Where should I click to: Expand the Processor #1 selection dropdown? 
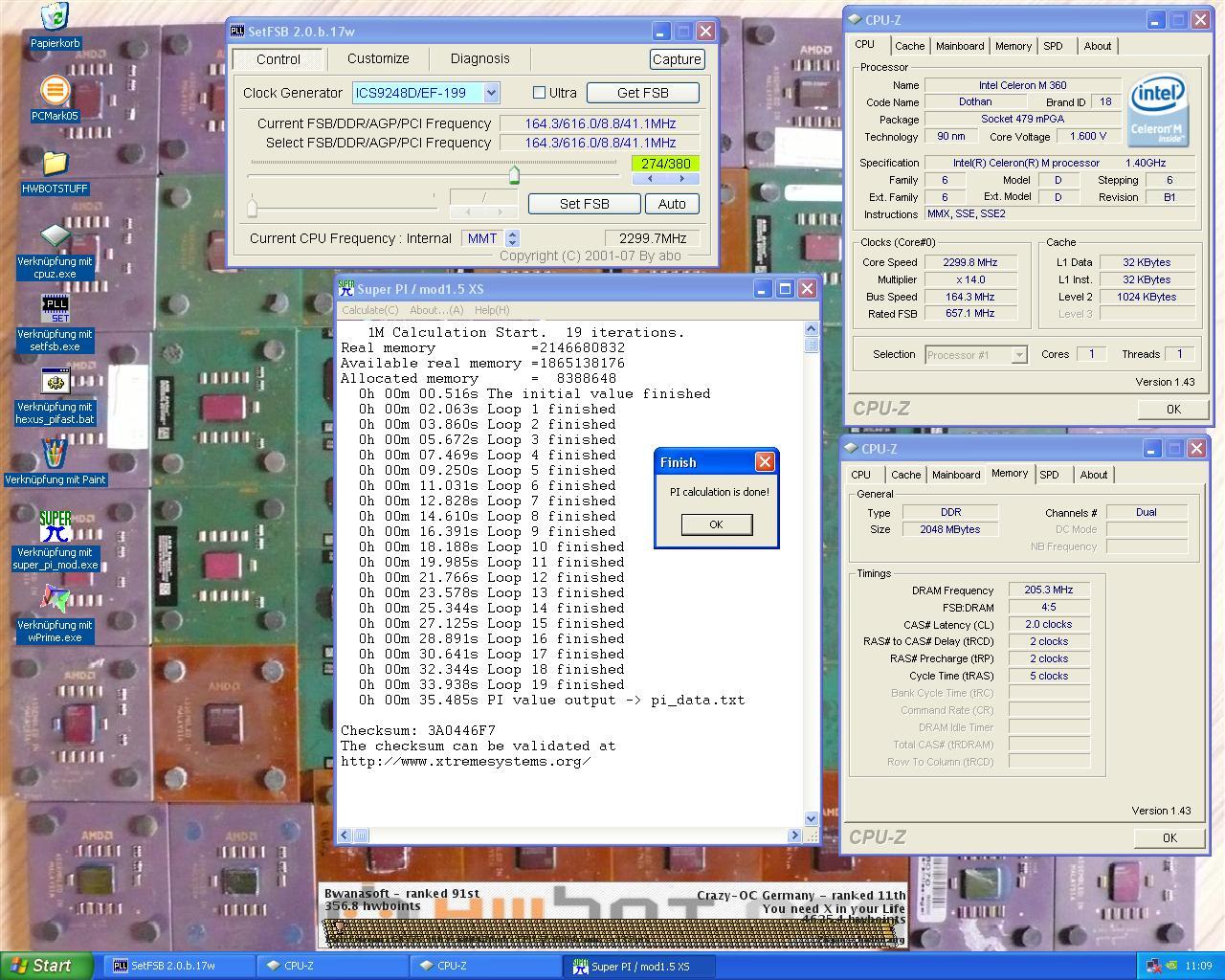click(x=1019, y=355)
